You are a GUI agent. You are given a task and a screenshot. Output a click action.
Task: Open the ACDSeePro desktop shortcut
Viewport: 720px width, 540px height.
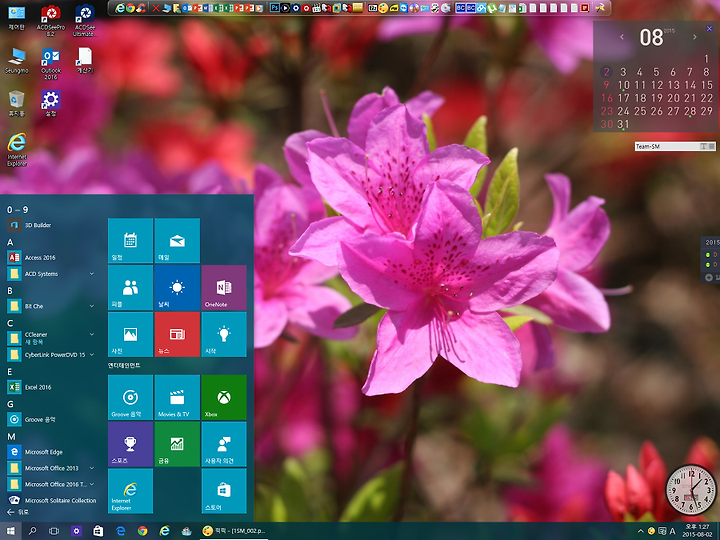coord(51,20)
